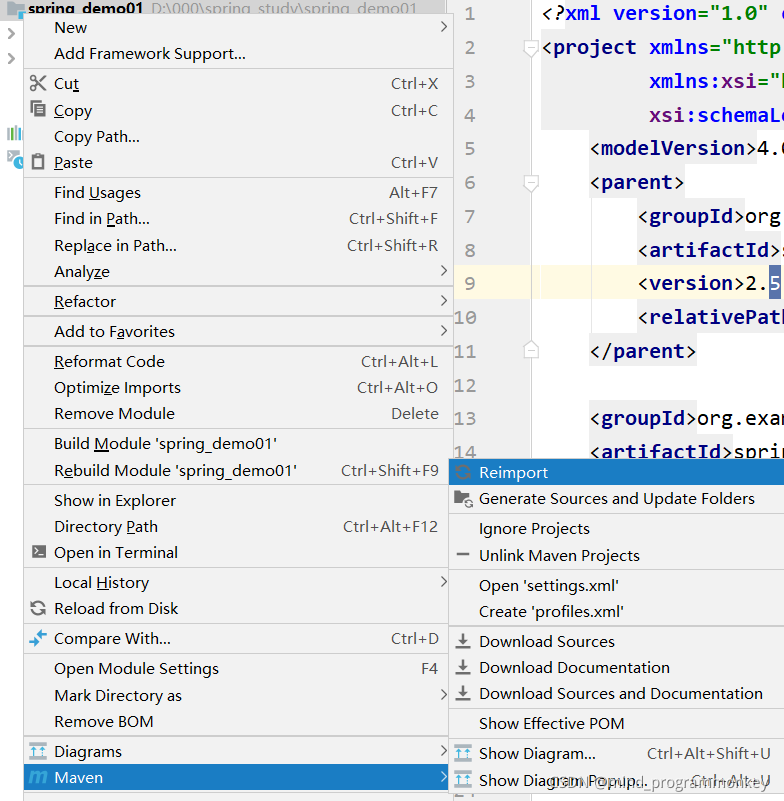The height and width of the screenshot is (801, 784).
Task: Expand the New submenu arrow
Action: (443, 27)
